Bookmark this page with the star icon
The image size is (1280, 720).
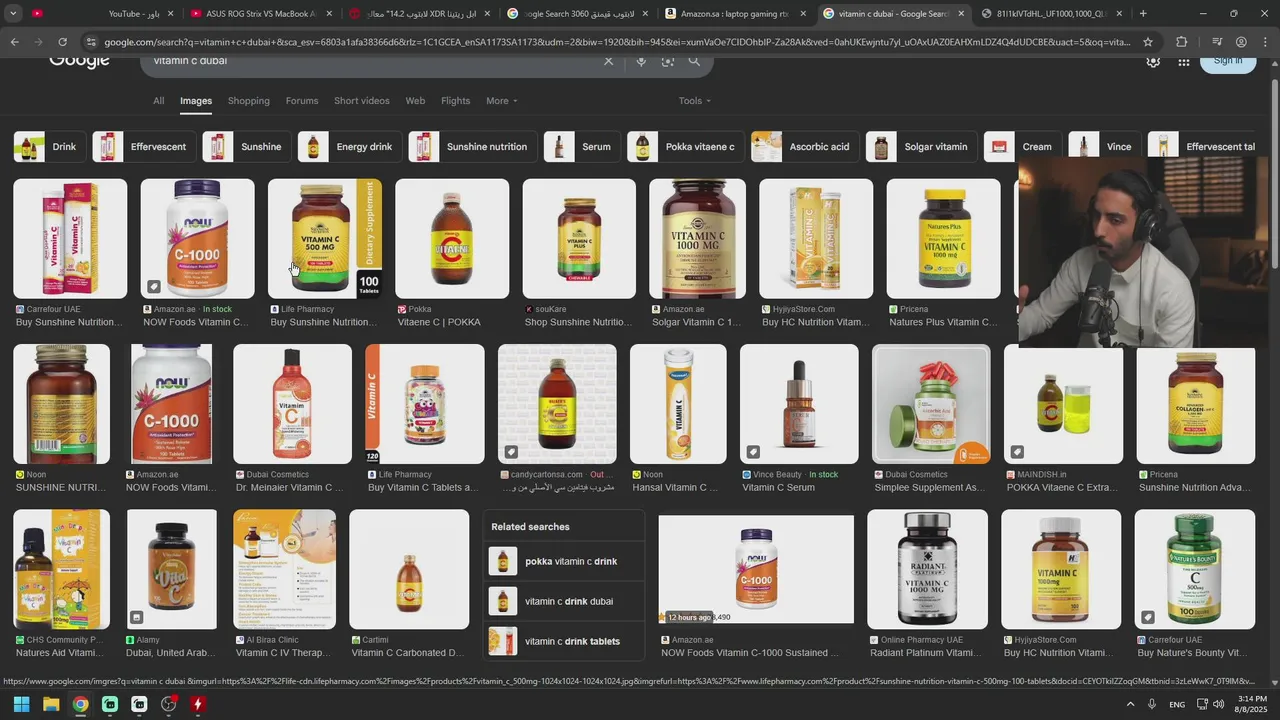(x=1148, y=42)
